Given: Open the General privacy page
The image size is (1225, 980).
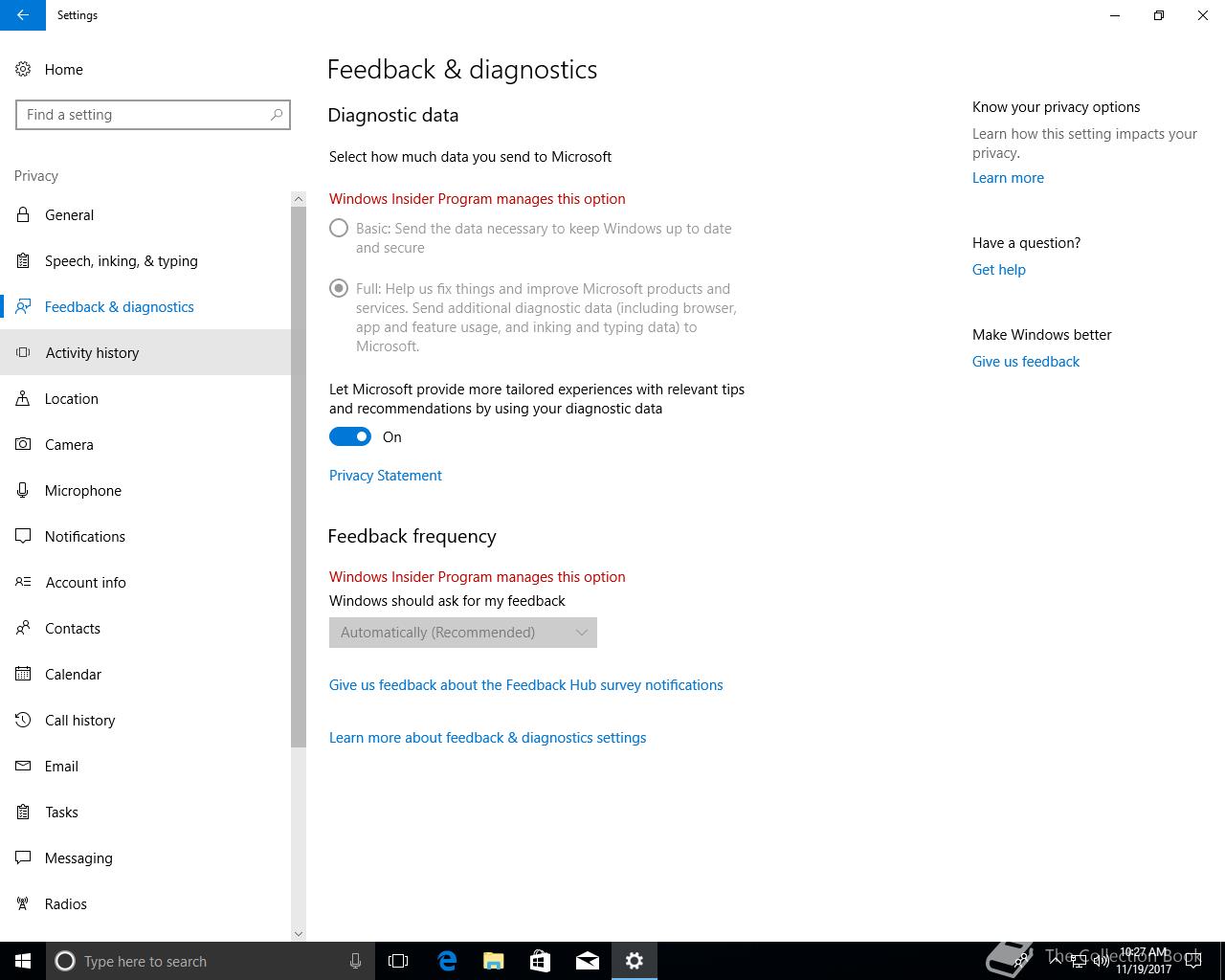Looking at the screenshot, I should [145, 214].
